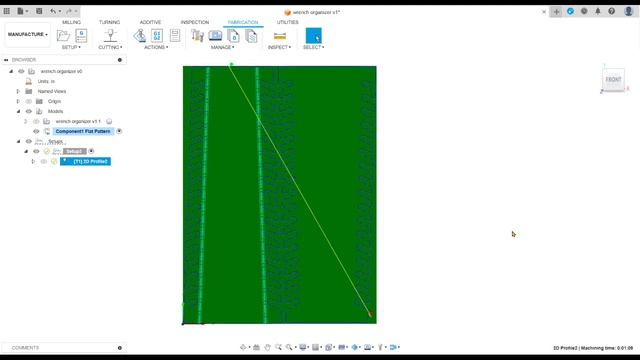Click the Zoom window icon
640x360 pixels.
[x=278, y=347]
